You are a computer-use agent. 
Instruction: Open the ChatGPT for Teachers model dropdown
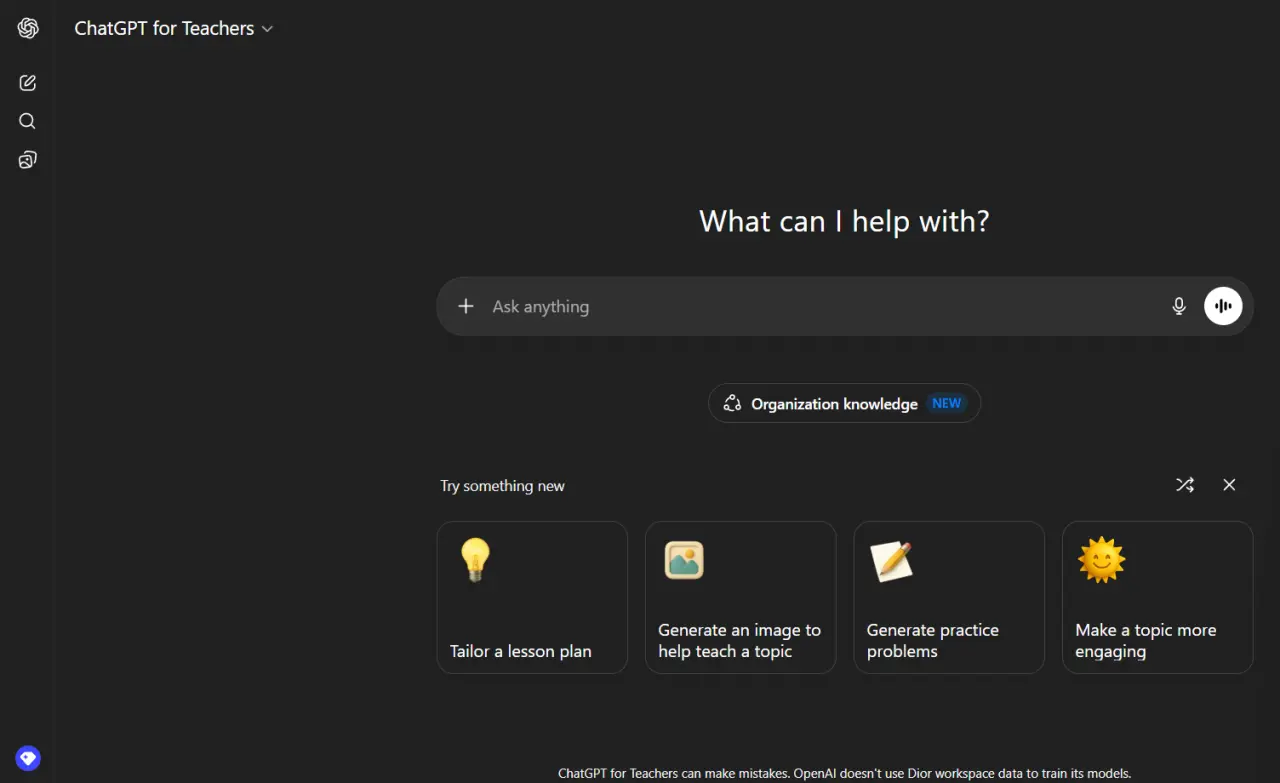[174, 29]
